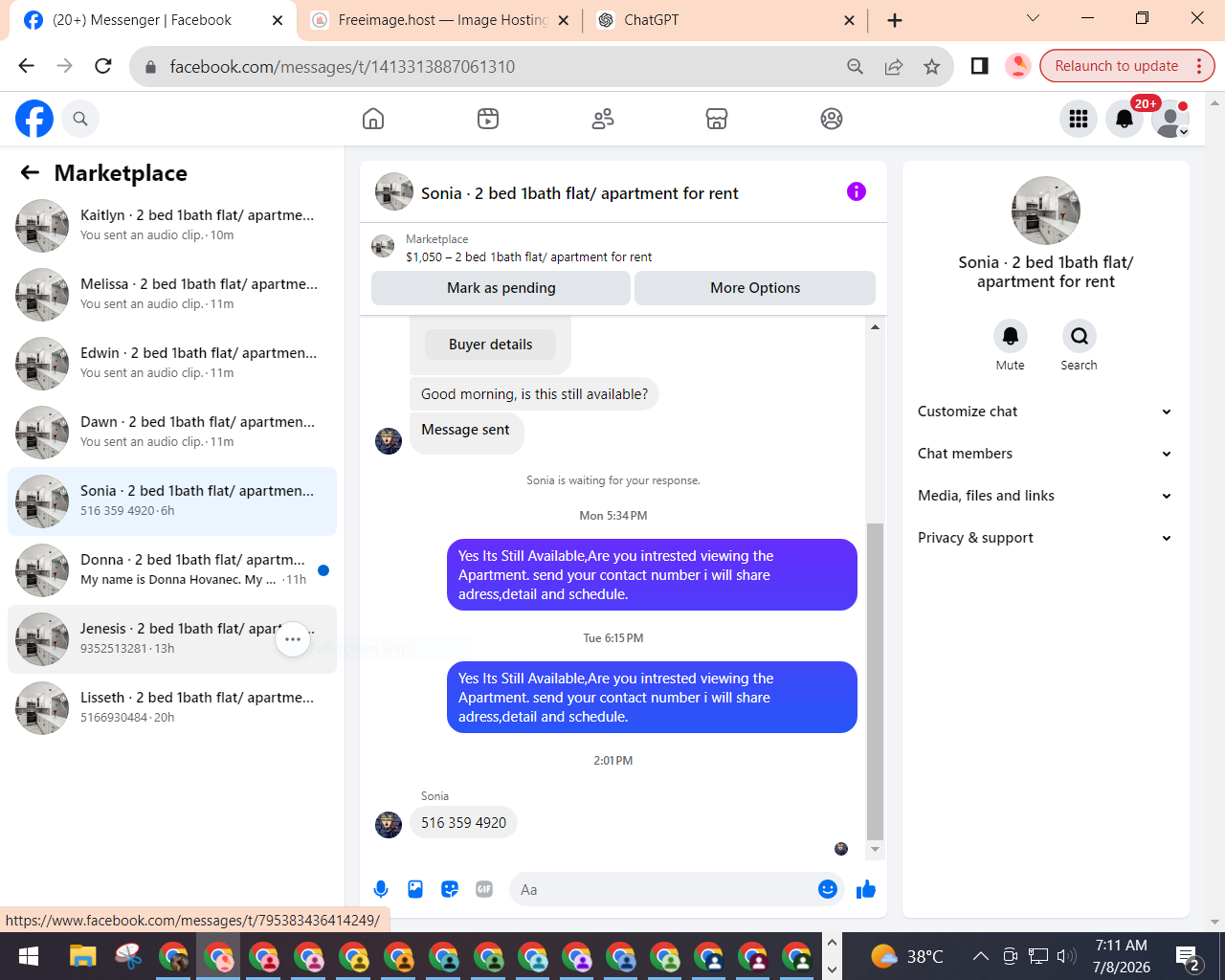The image size is (1225, 980).
Task: Send a voice clip with microphone icon
Action: [381, 889]
